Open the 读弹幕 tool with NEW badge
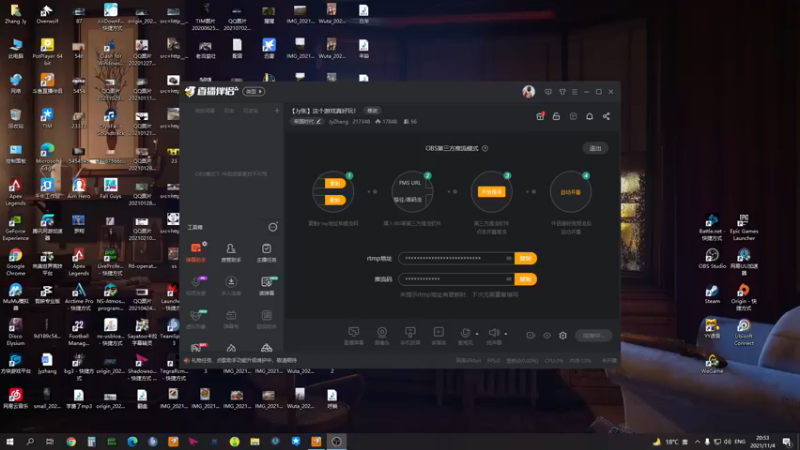 click(266, 285)
